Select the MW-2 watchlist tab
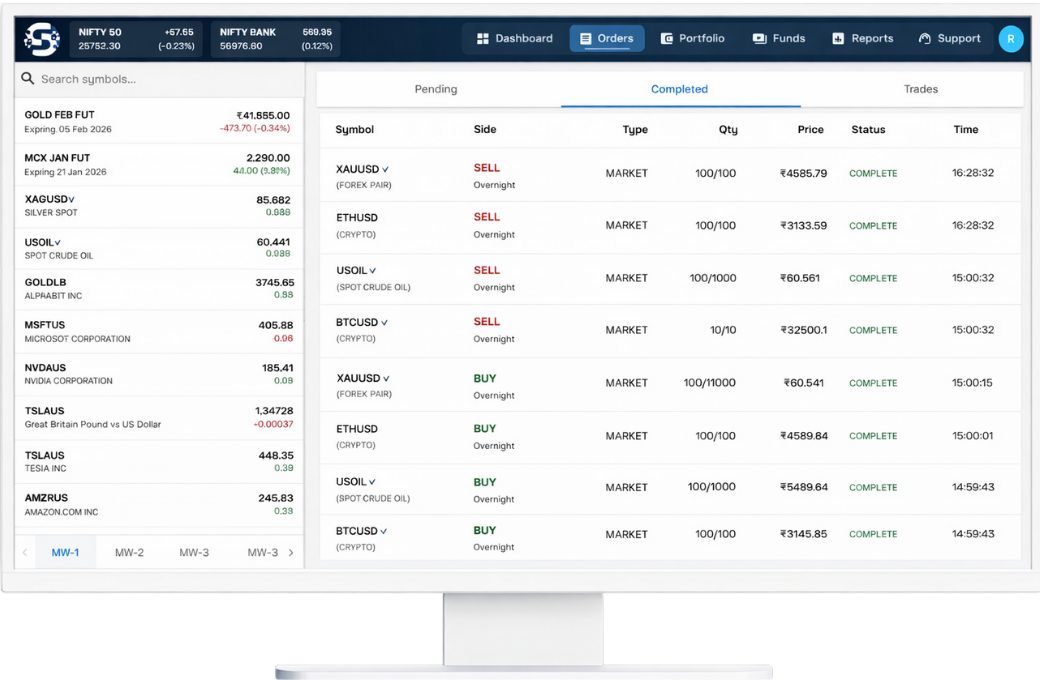This screenshot has width=1040, height=680. (129, 551)
